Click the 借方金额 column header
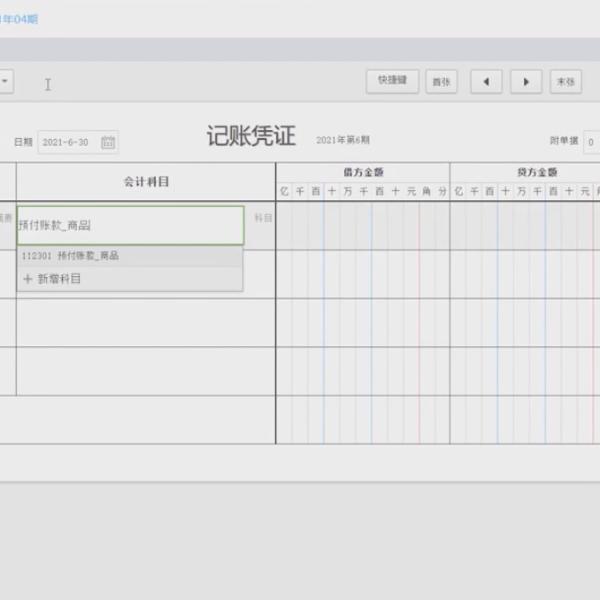The image size is (600, 600). pos(362,172)
